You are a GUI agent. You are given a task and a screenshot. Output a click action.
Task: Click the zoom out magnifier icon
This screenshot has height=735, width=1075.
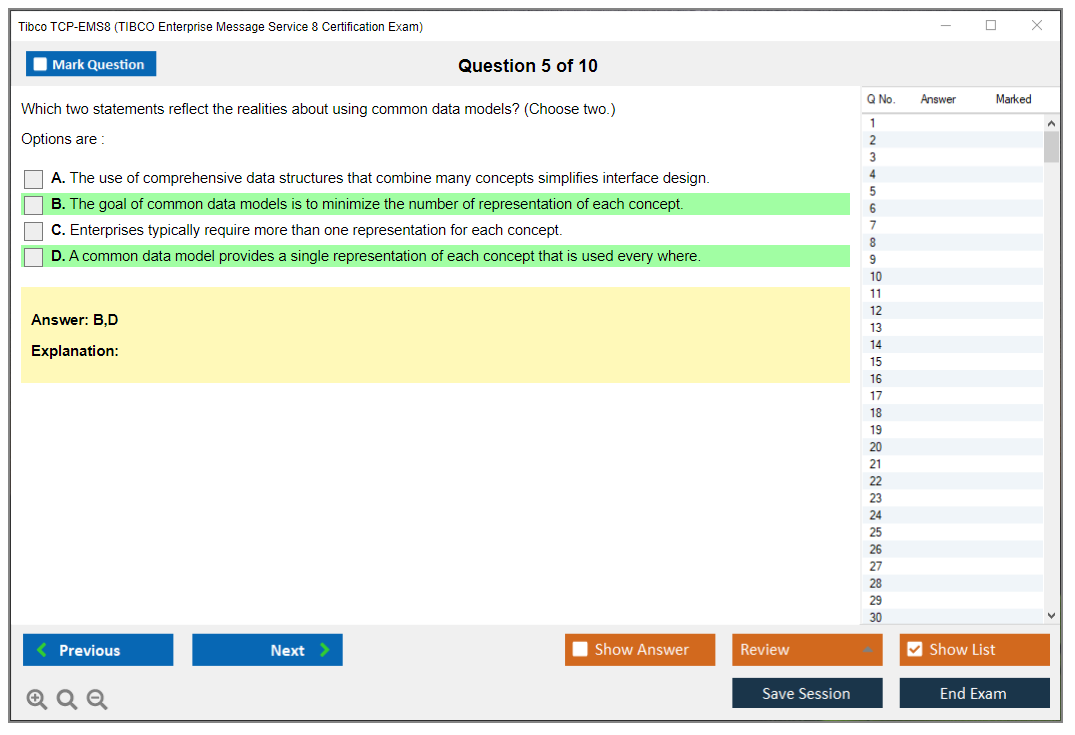pyautogui.click(x=97, y=700)
